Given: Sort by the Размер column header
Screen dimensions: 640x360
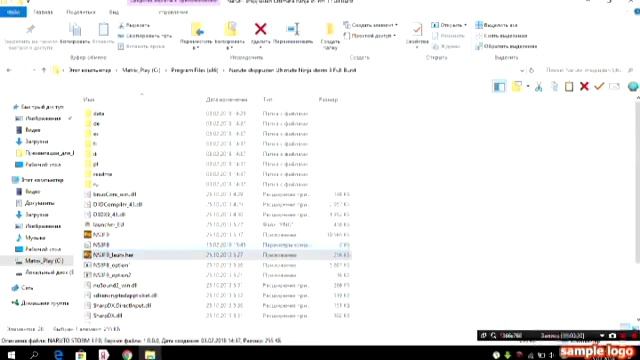Looking at the screenshot, I should click(x=328, y=100).
